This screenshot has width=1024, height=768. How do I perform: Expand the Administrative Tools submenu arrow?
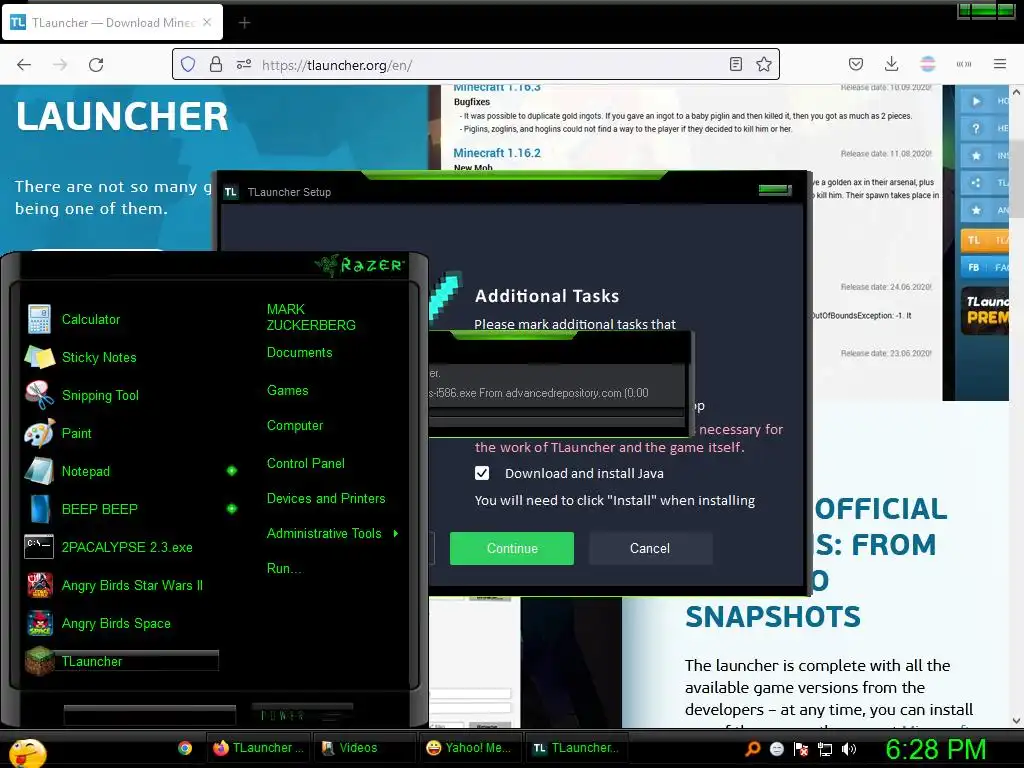coord(396,534)
